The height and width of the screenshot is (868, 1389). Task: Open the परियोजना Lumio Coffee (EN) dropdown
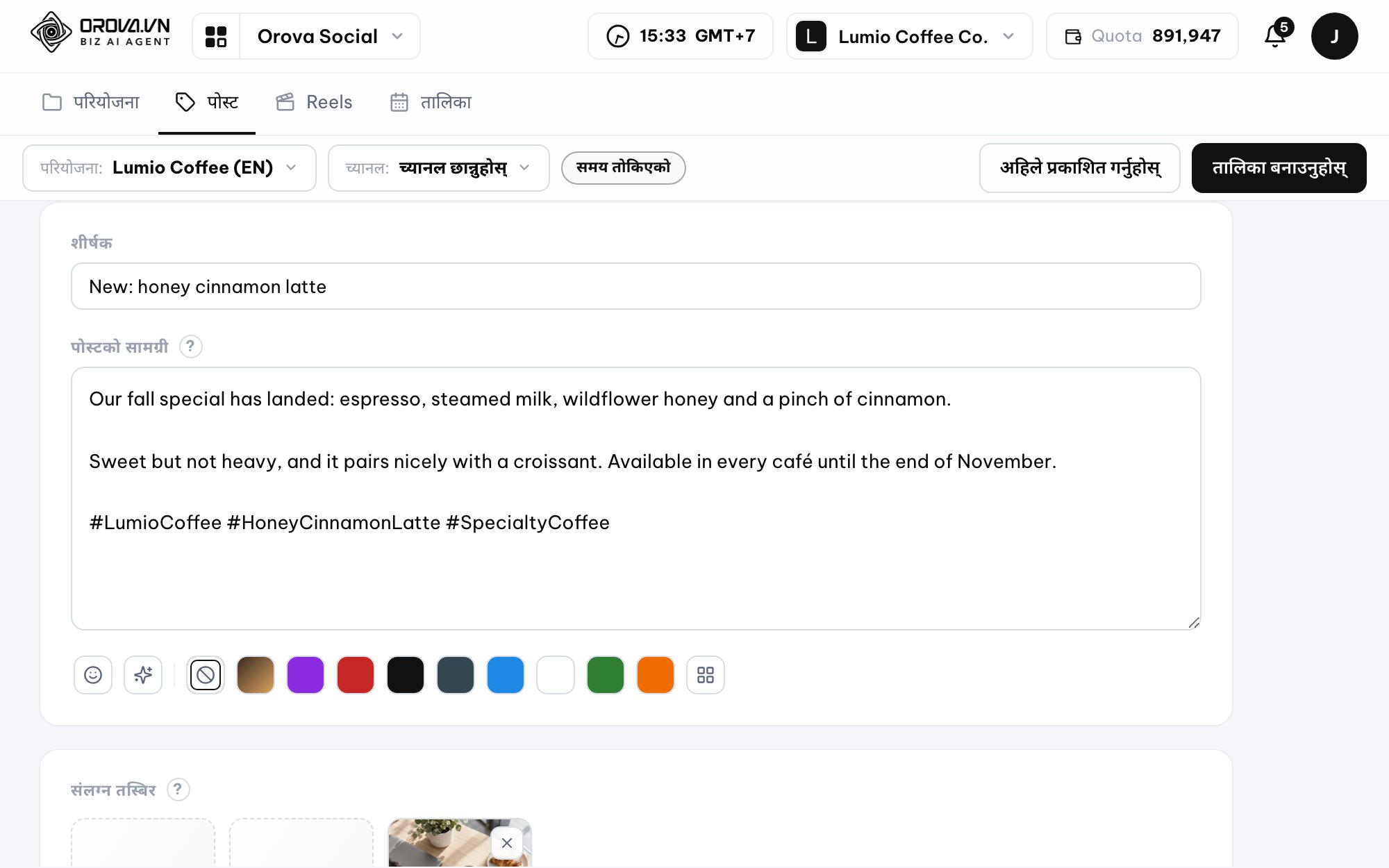tap(169, 167)
